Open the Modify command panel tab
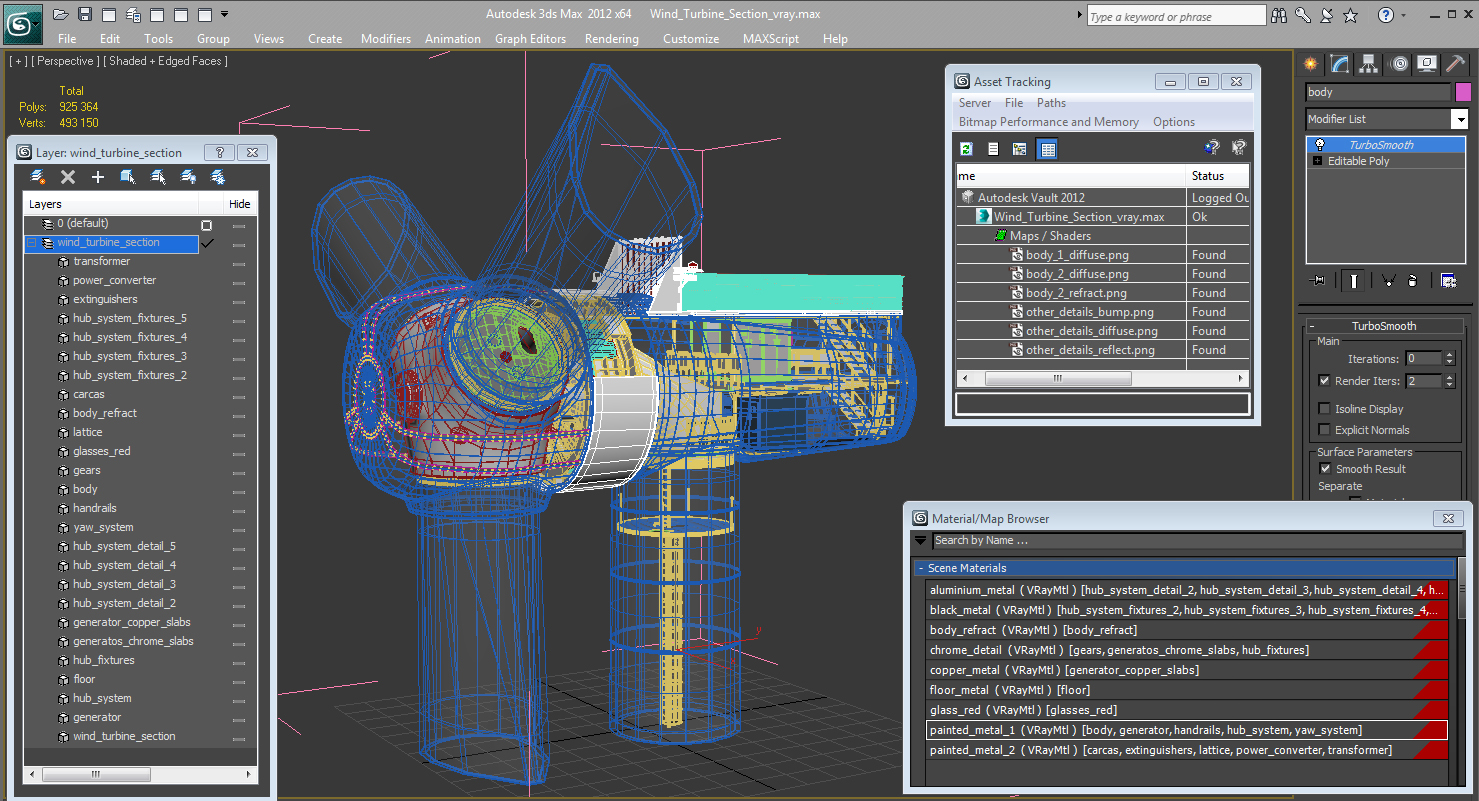 1340,64
